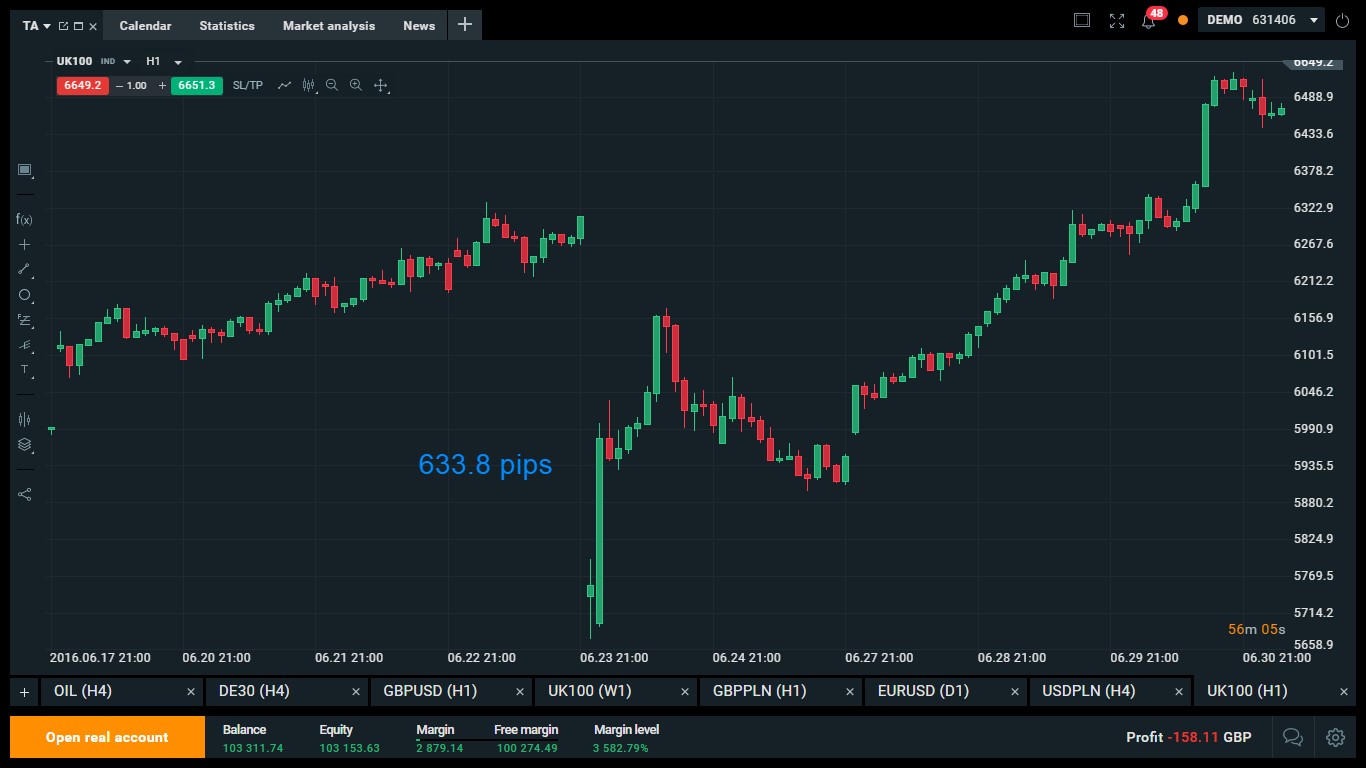Open the notifications bell with 48 badge
The height and width of the screenshot is (768, 1366).
pyautogui.click(x=1149, y=21)
